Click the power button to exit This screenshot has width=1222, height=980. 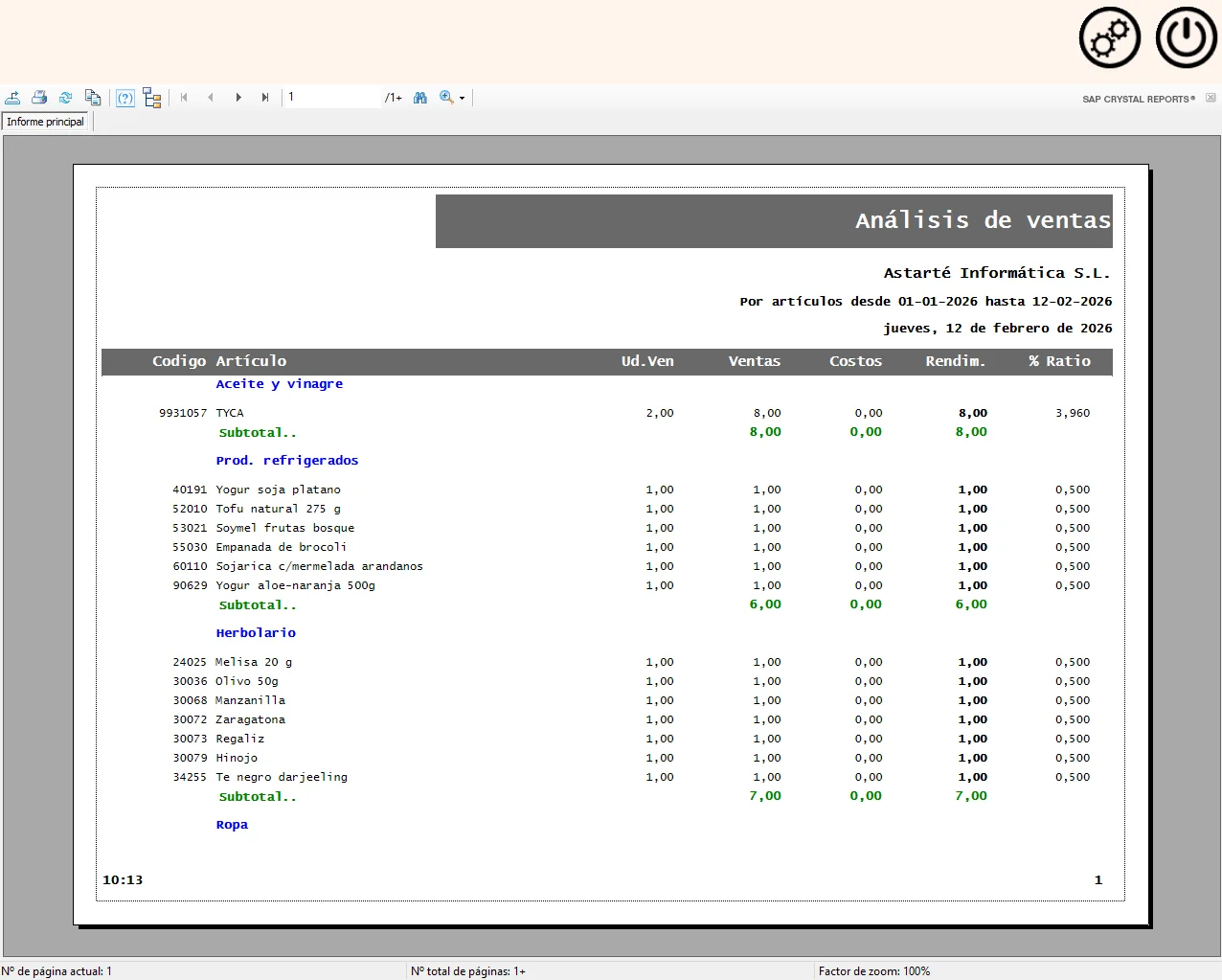tap(1186, 38)
